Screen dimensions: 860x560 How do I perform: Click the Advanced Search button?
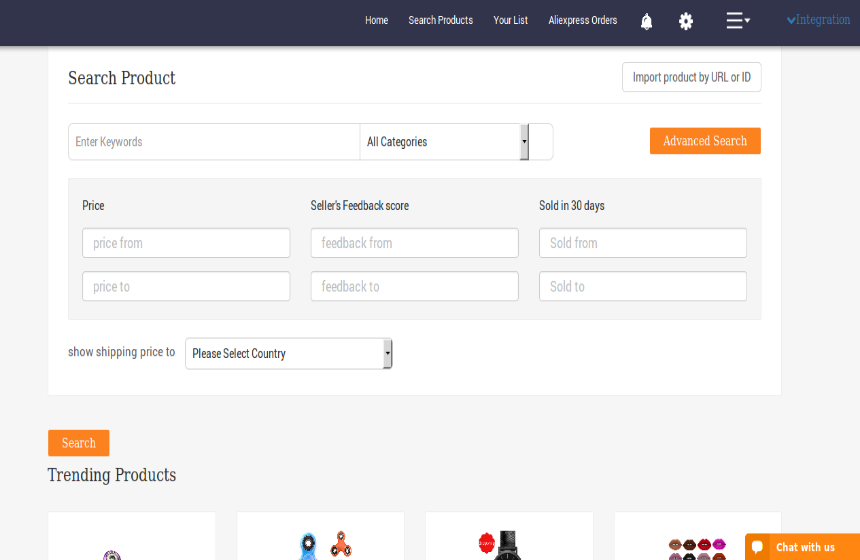point(705,141)
